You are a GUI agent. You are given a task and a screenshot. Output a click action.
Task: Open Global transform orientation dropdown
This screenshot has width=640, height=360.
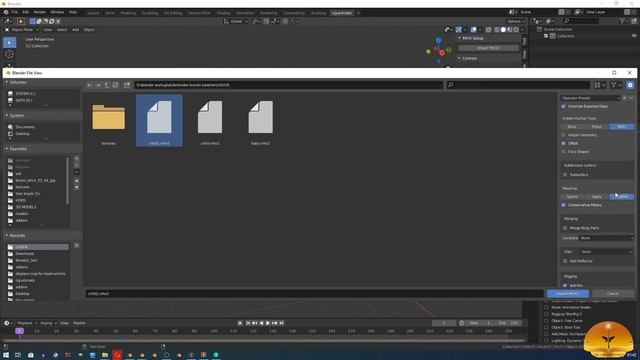[x=236, y=21]
